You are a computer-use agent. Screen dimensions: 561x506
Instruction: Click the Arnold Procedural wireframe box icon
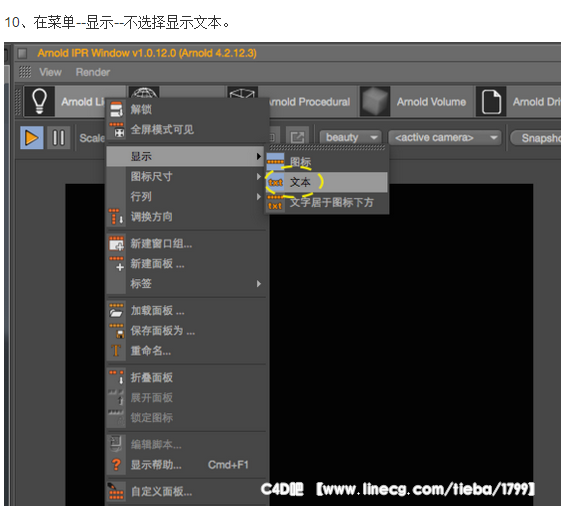tap(242, 93)
